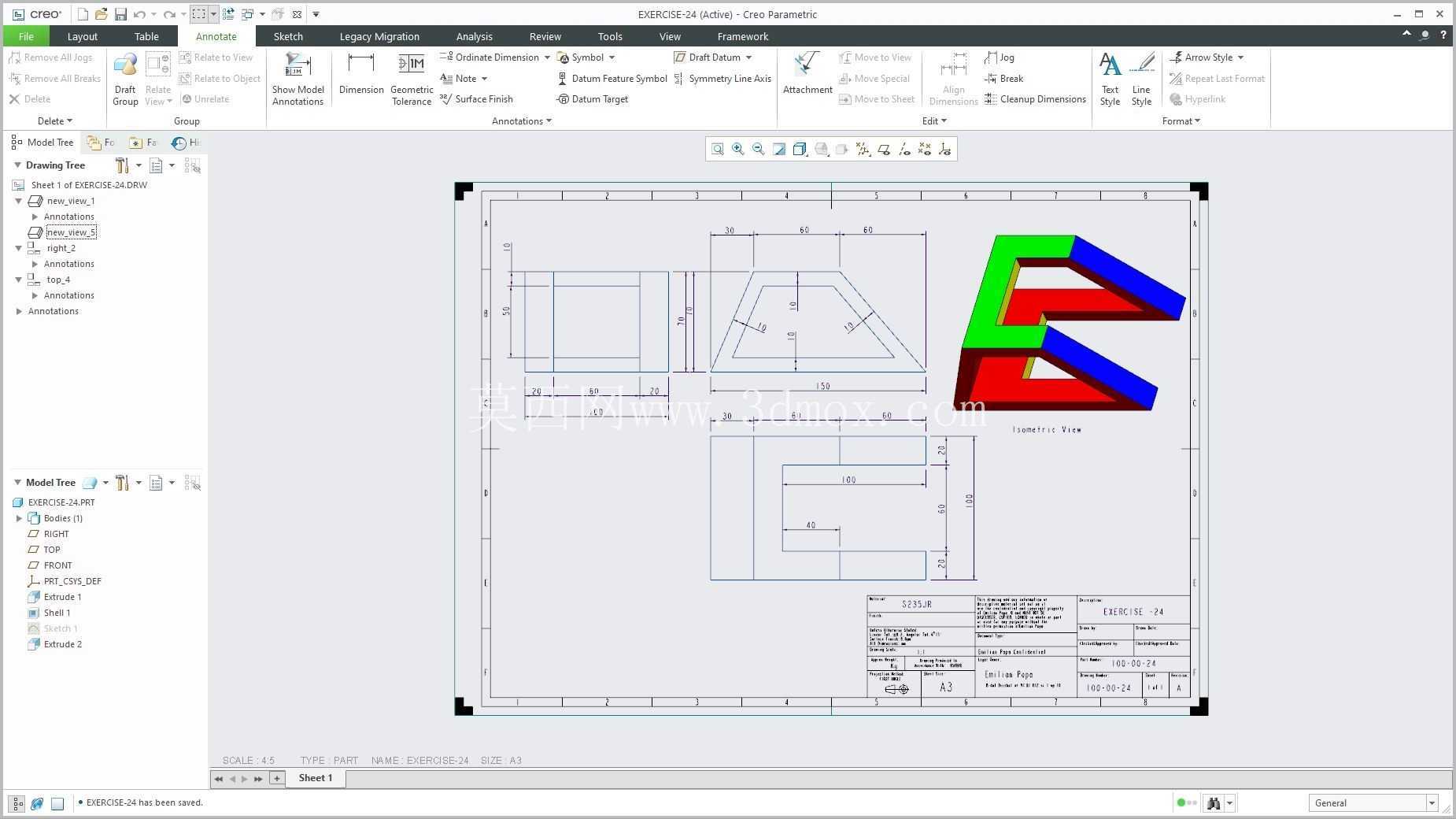
Task: Click the Attachment tool
Action: pyautogui.click(x=807, y=73)
